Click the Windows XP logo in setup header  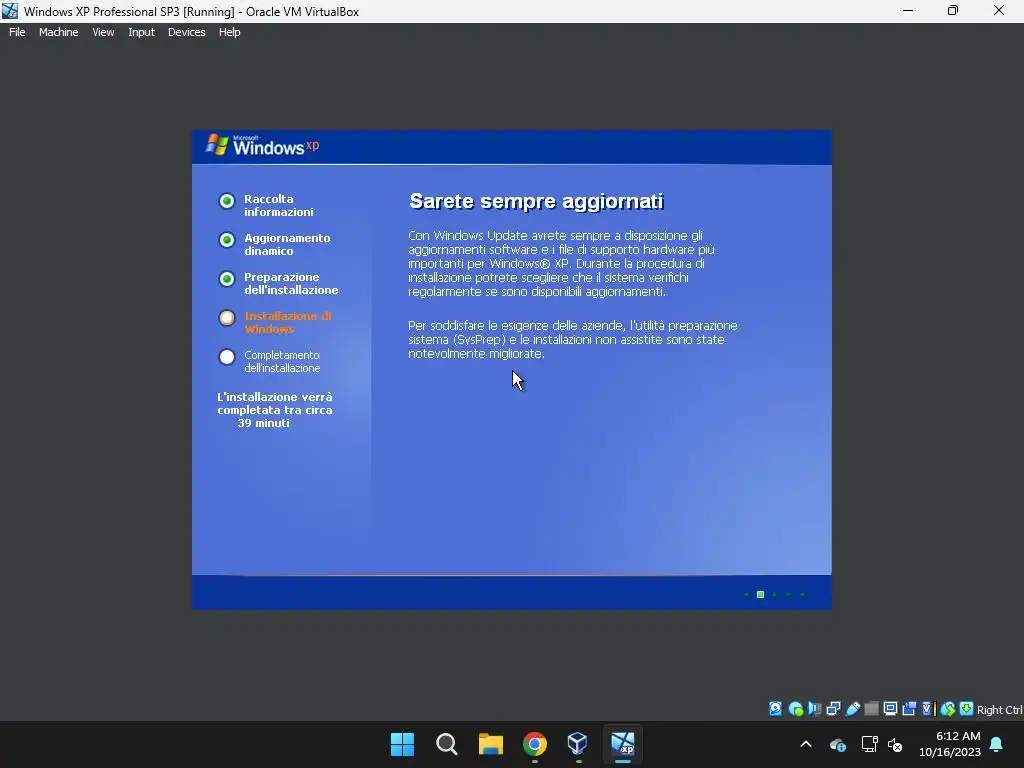[x=263, y=146]
